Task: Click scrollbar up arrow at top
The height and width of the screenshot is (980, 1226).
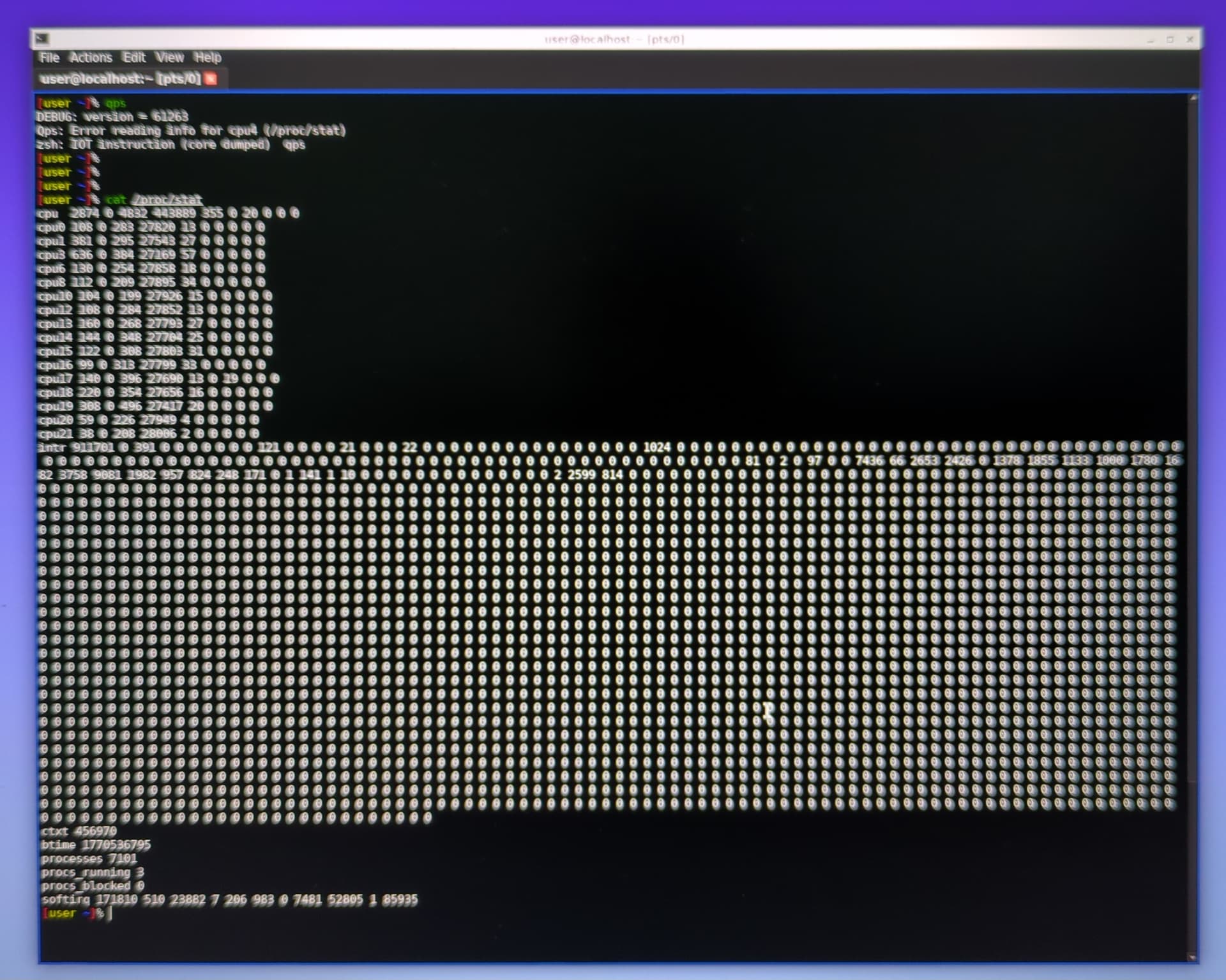Action: point(1193,98)
